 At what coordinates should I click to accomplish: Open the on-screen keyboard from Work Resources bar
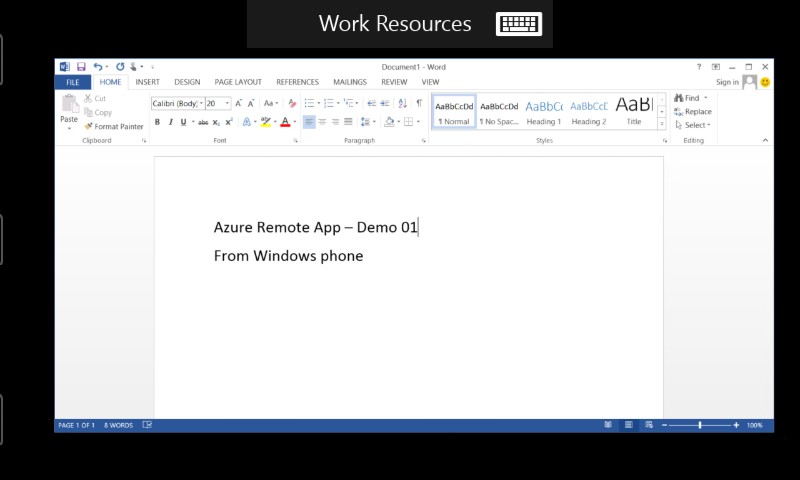518,24
